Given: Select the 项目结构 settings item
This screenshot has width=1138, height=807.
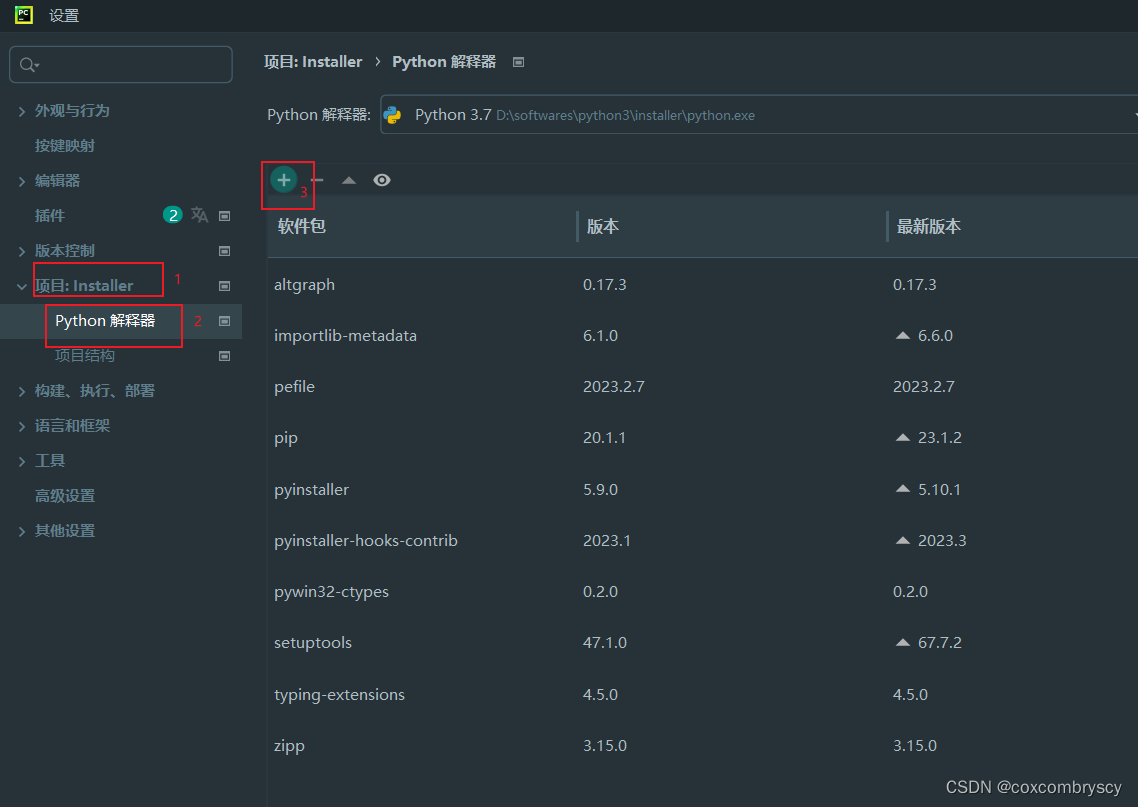Looking at the screenshot, I should pyautogui.click(x=85, y=356).
